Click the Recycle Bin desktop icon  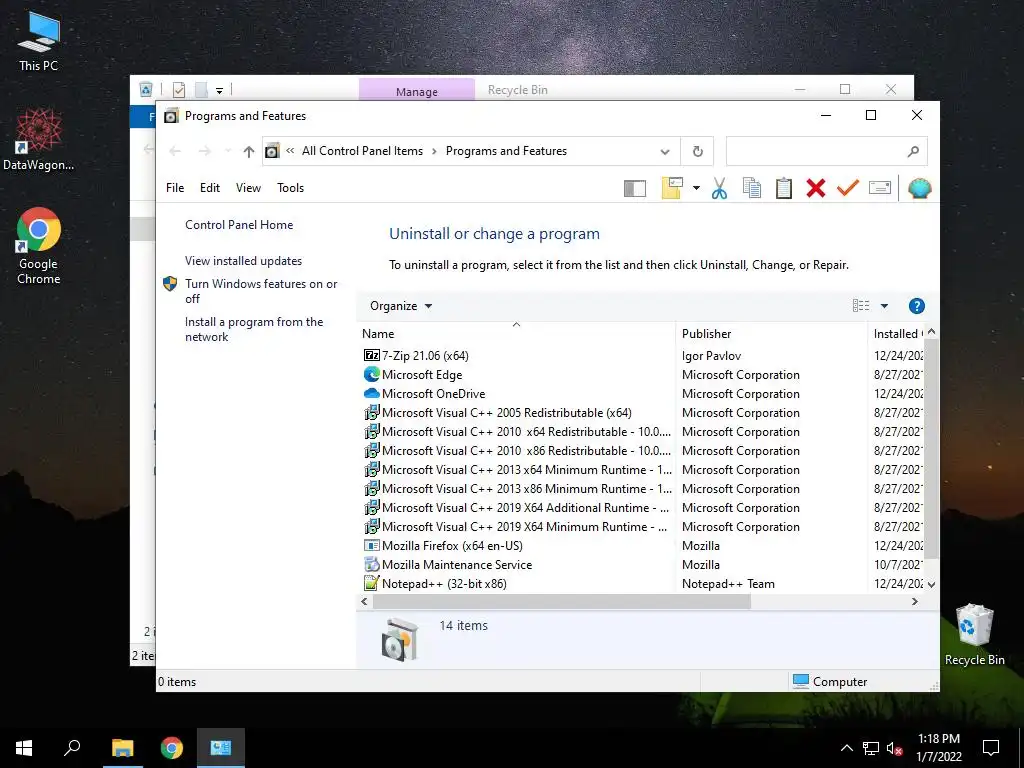974,635
